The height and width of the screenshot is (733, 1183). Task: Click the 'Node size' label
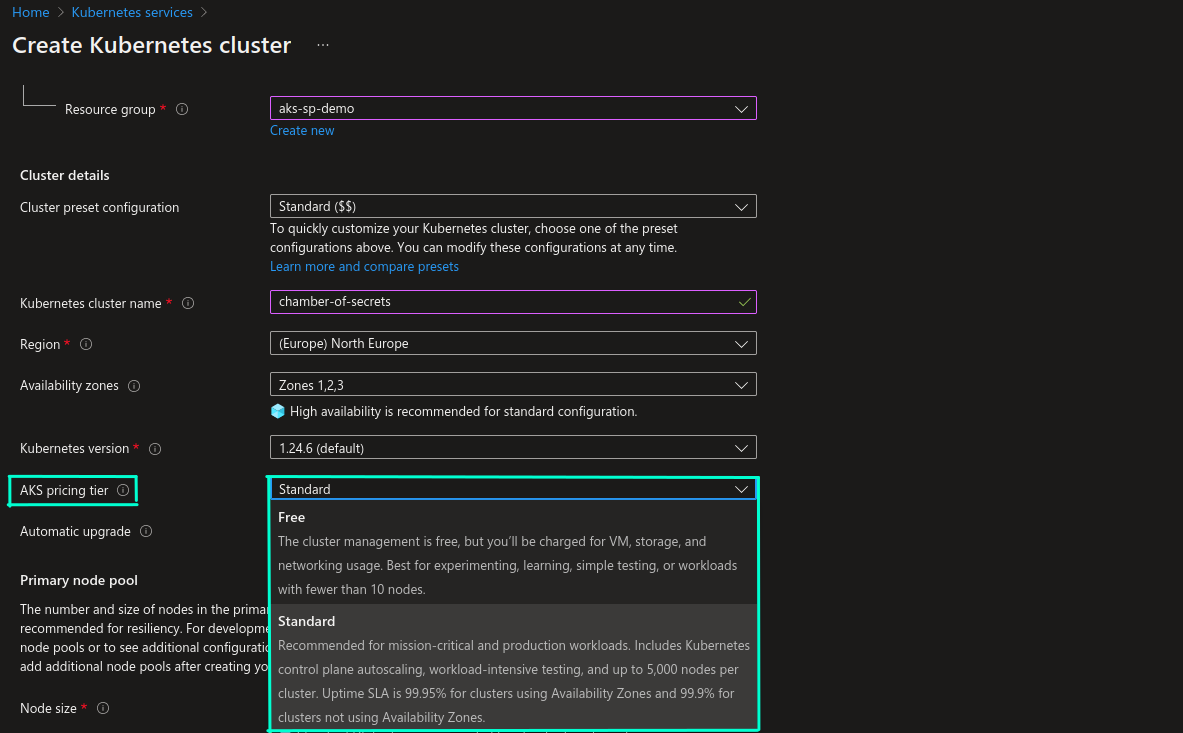click(x=48, y=708)
